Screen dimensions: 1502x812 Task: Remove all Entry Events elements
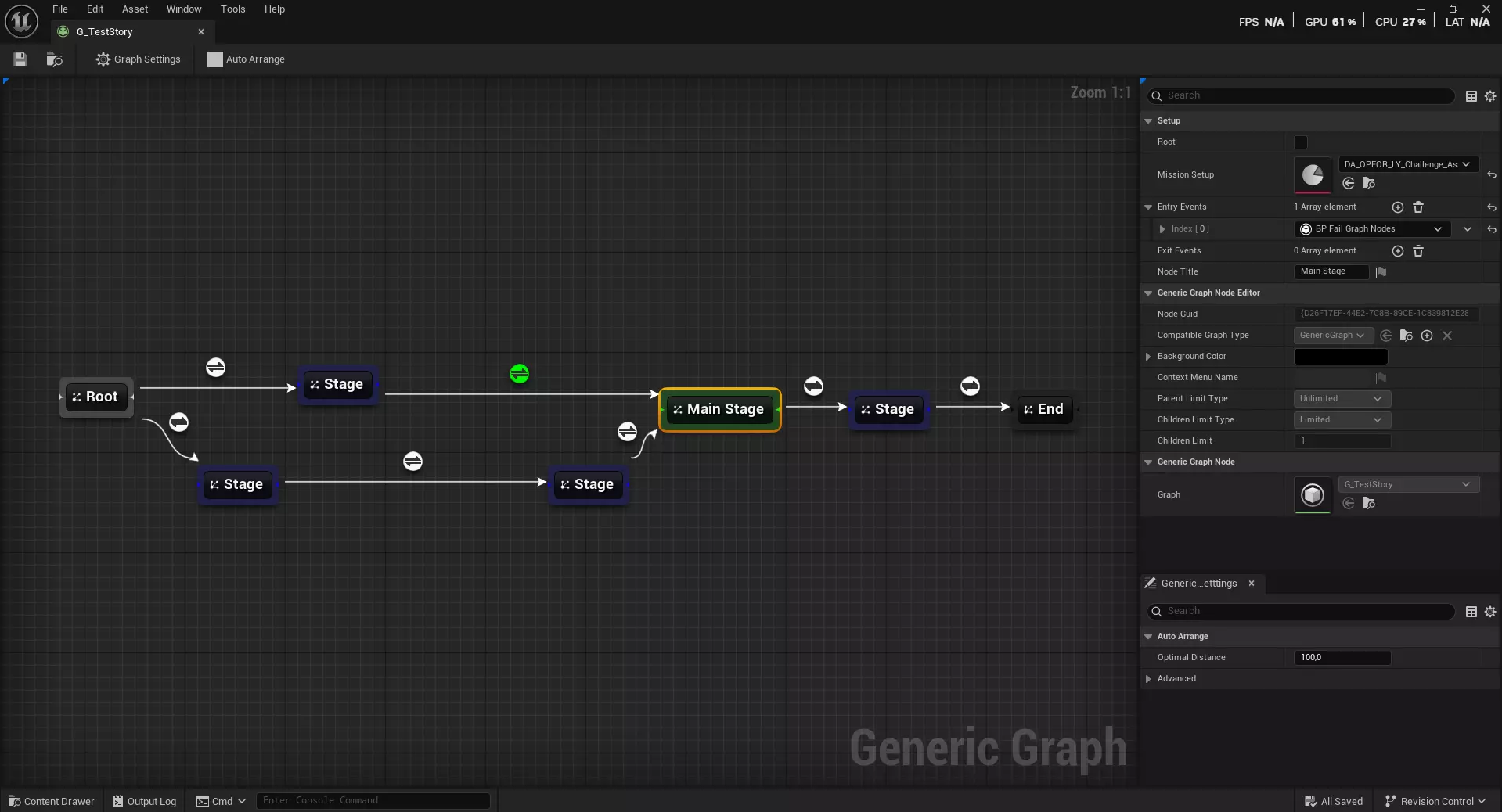1418,207
